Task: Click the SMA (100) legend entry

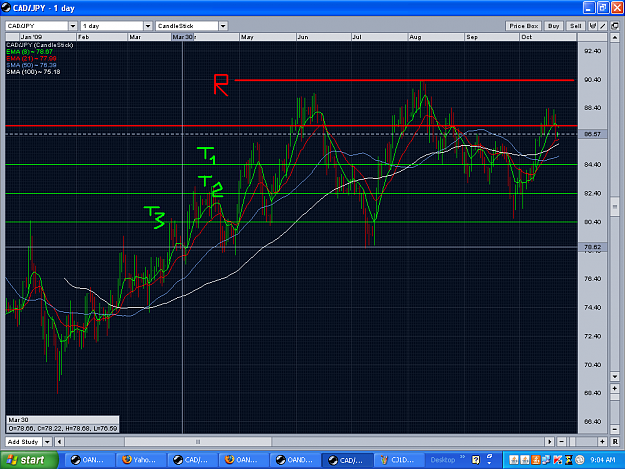Action: coord(33,72)
